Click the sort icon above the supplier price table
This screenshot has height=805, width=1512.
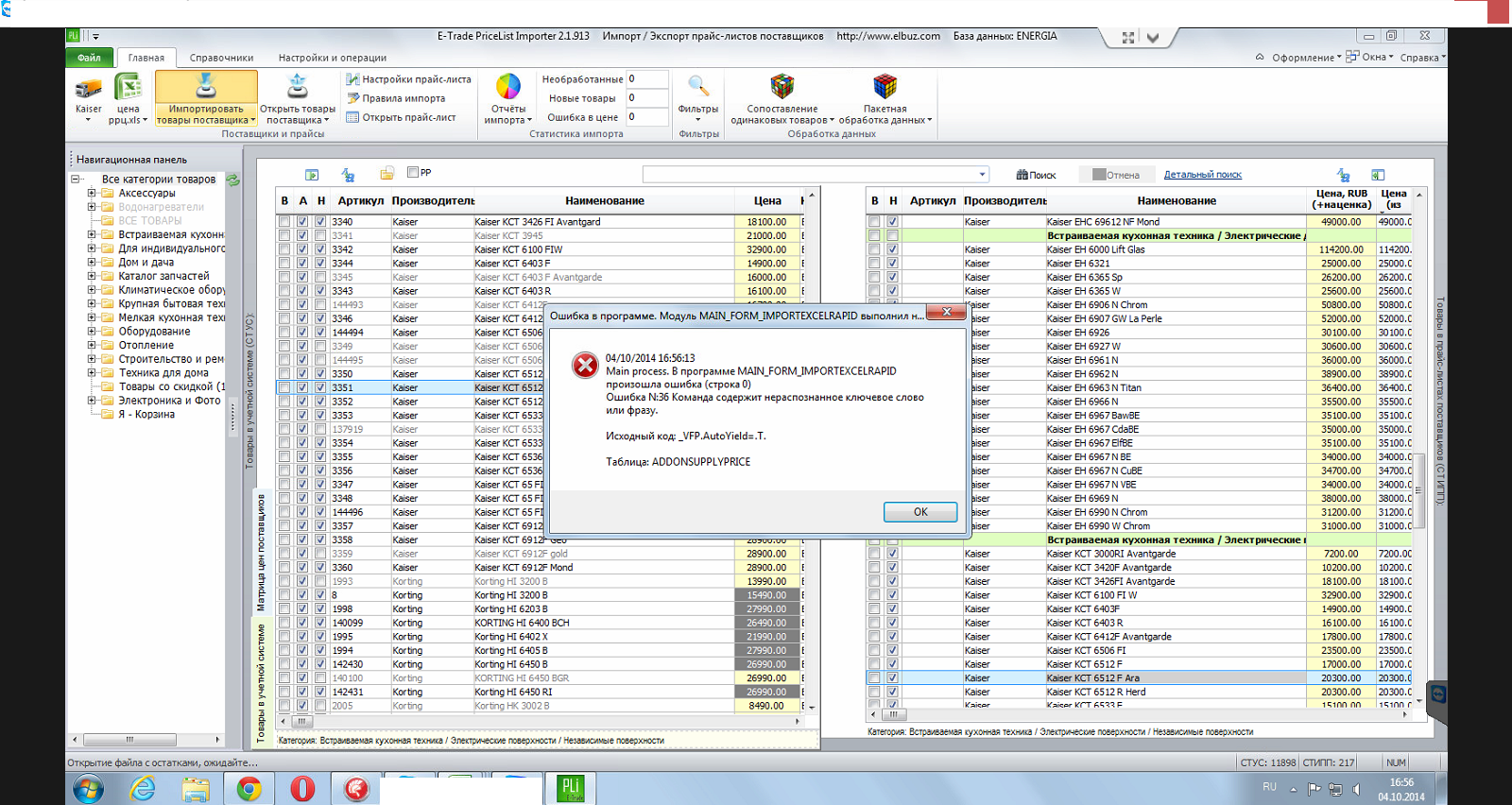[1344, 175]
